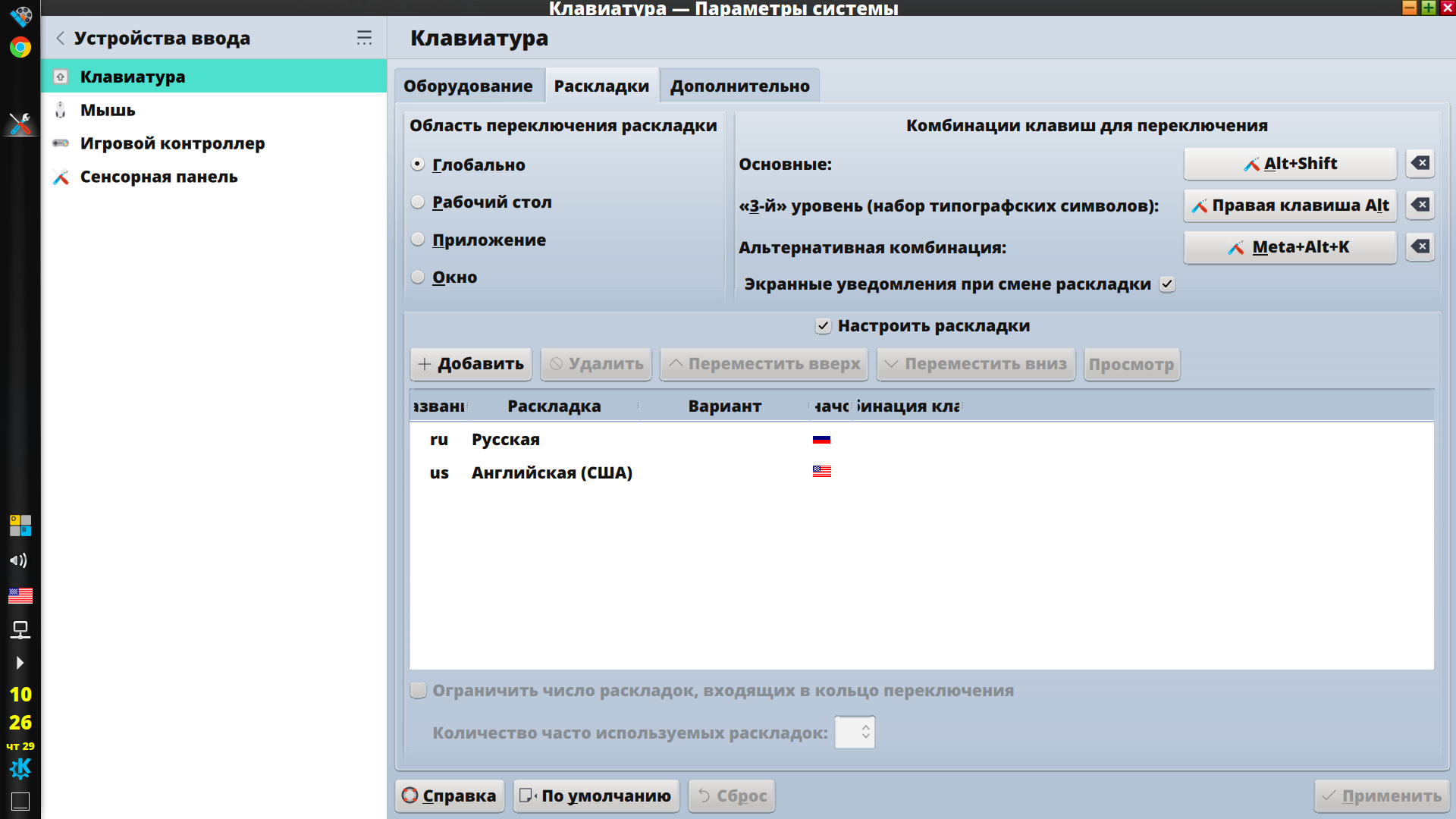Clear the Meta+Alt+K alternative shortcut
Viewport: 1456px width, 819px height.
(x=1420, y=246)
